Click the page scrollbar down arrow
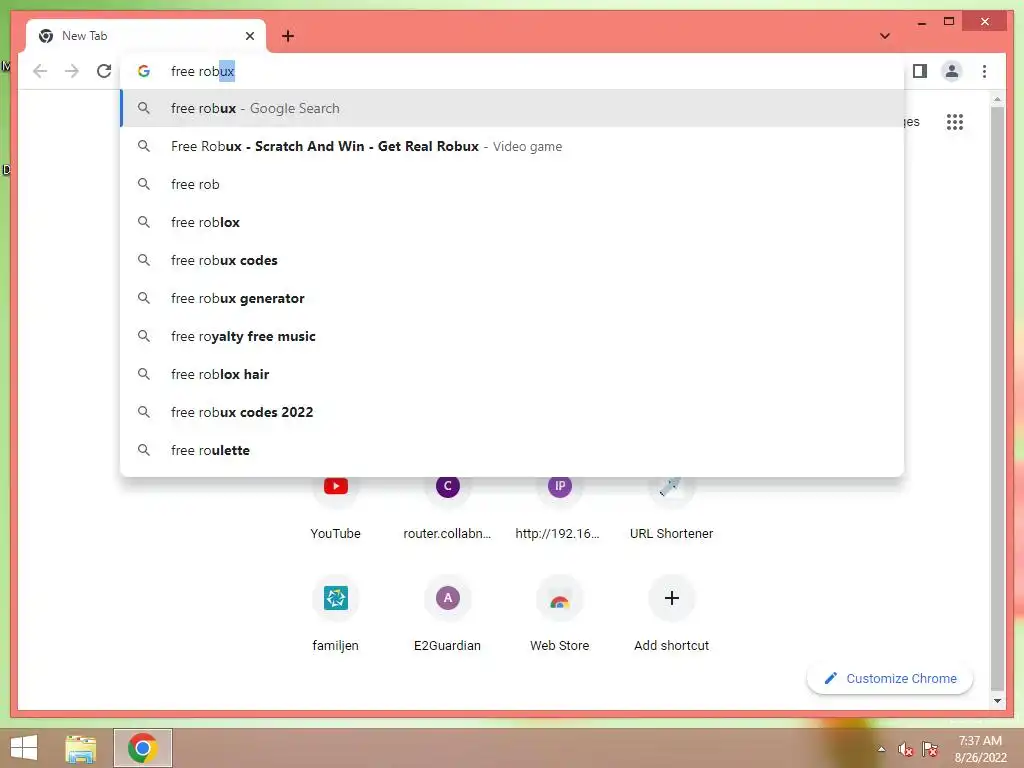This screenshot has height=768, width=1024. (997, 701)
